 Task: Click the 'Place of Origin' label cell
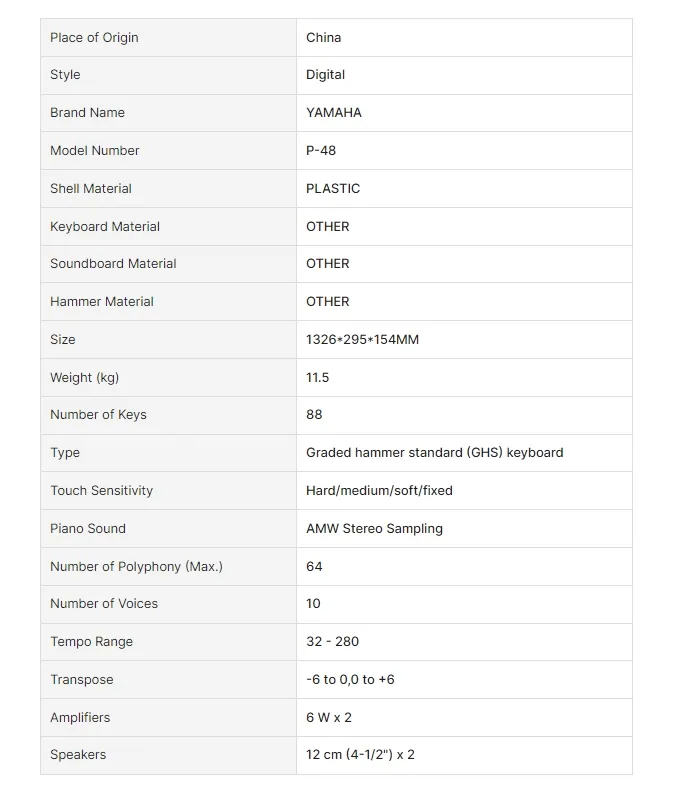(168, 38)
